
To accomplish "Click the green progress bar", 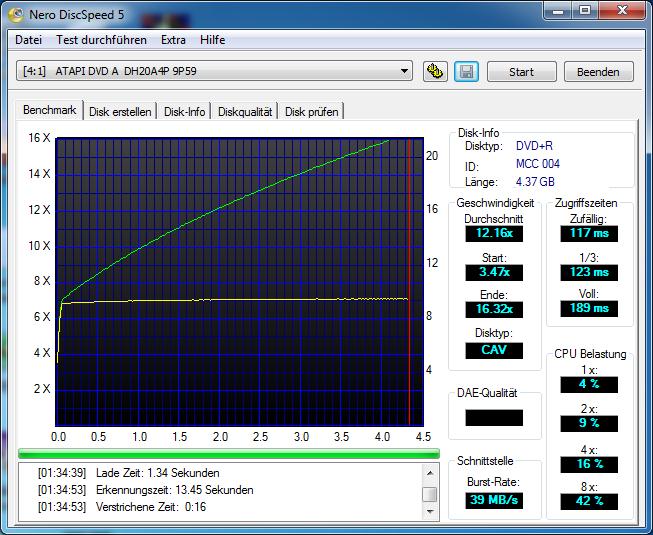I will click(x=229, y=453).
